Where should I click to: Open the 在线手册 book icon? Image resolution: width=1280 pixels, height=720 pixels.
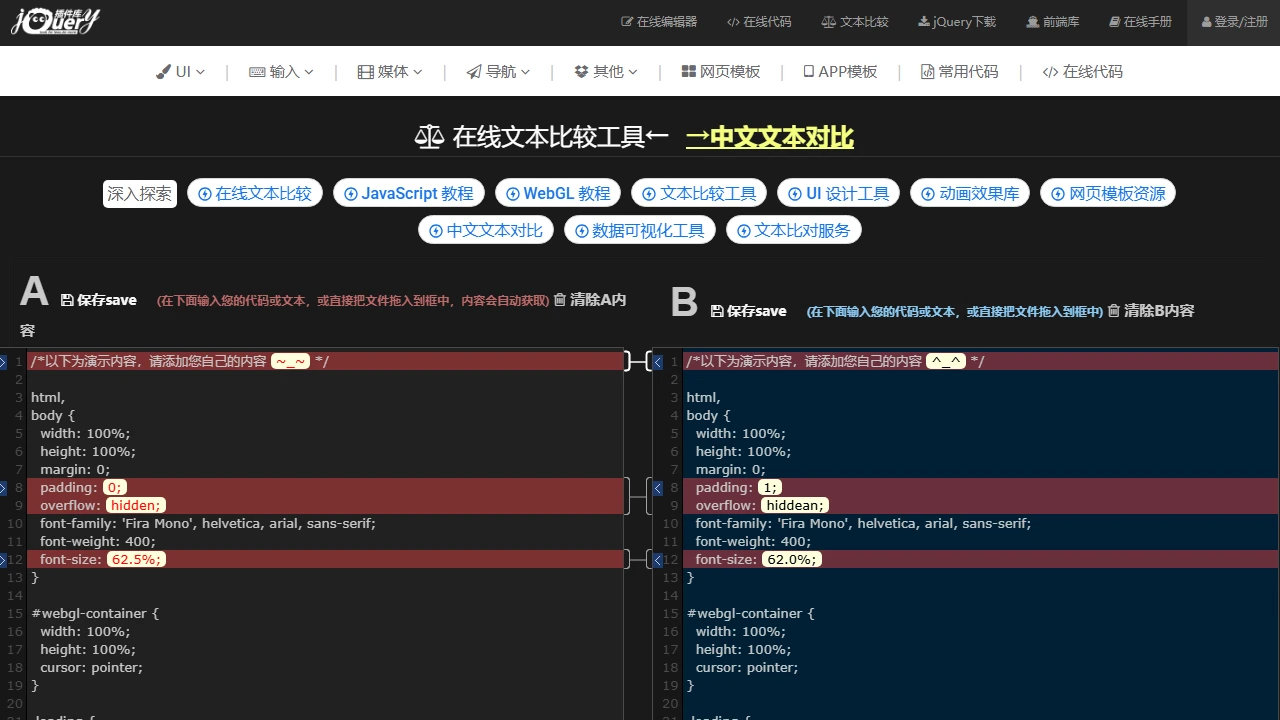tap(1113, 21)
